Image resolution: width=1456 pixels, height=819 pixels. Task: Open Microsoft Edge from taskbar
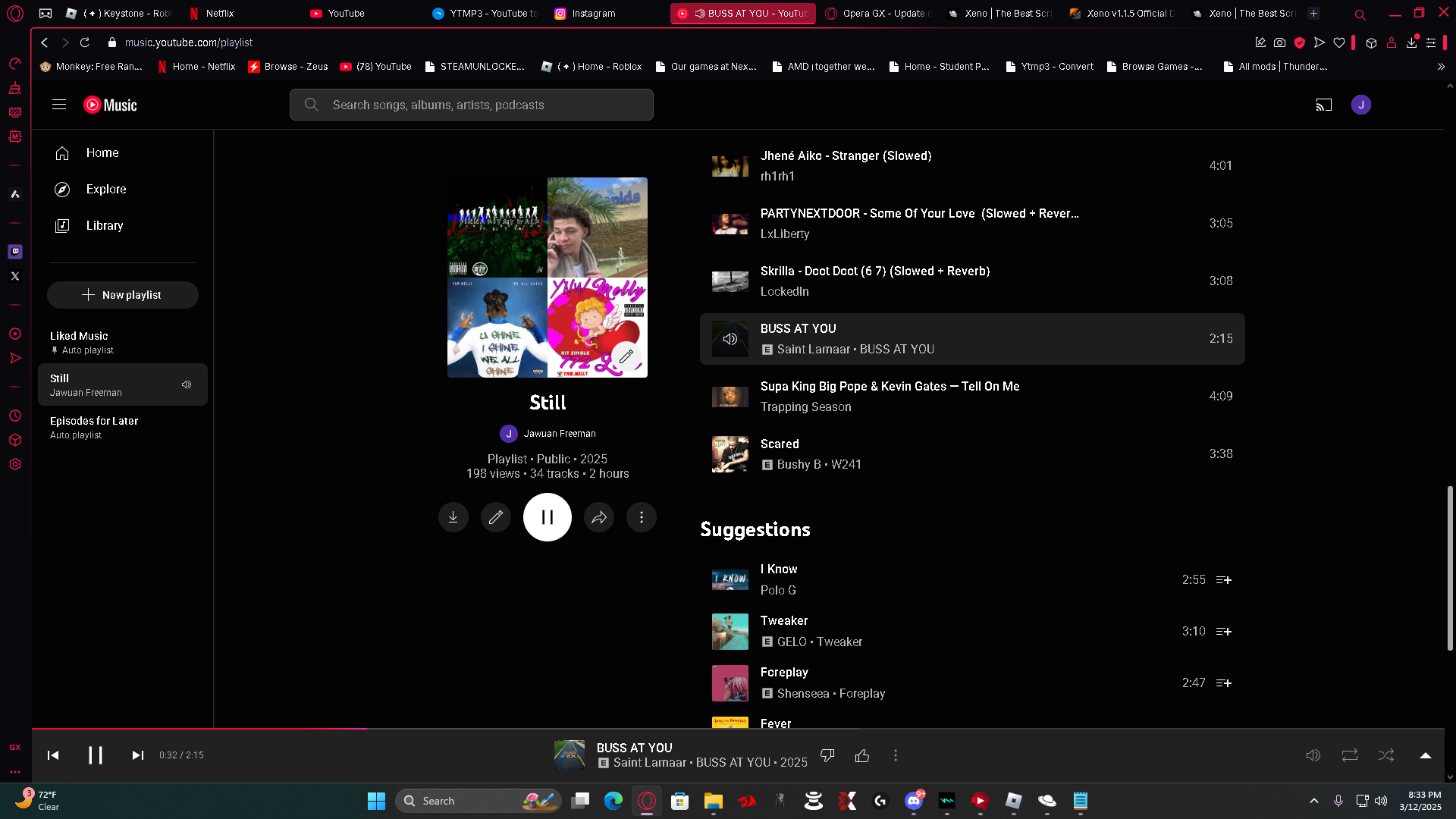point(613,801)
